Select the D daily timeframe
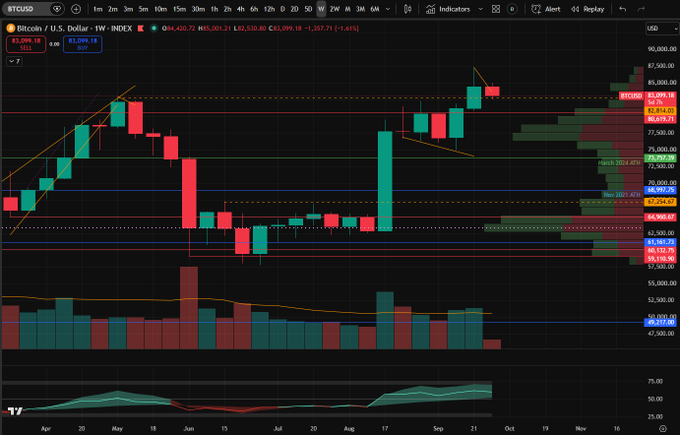The image size is (680, 435). point(282,9)
